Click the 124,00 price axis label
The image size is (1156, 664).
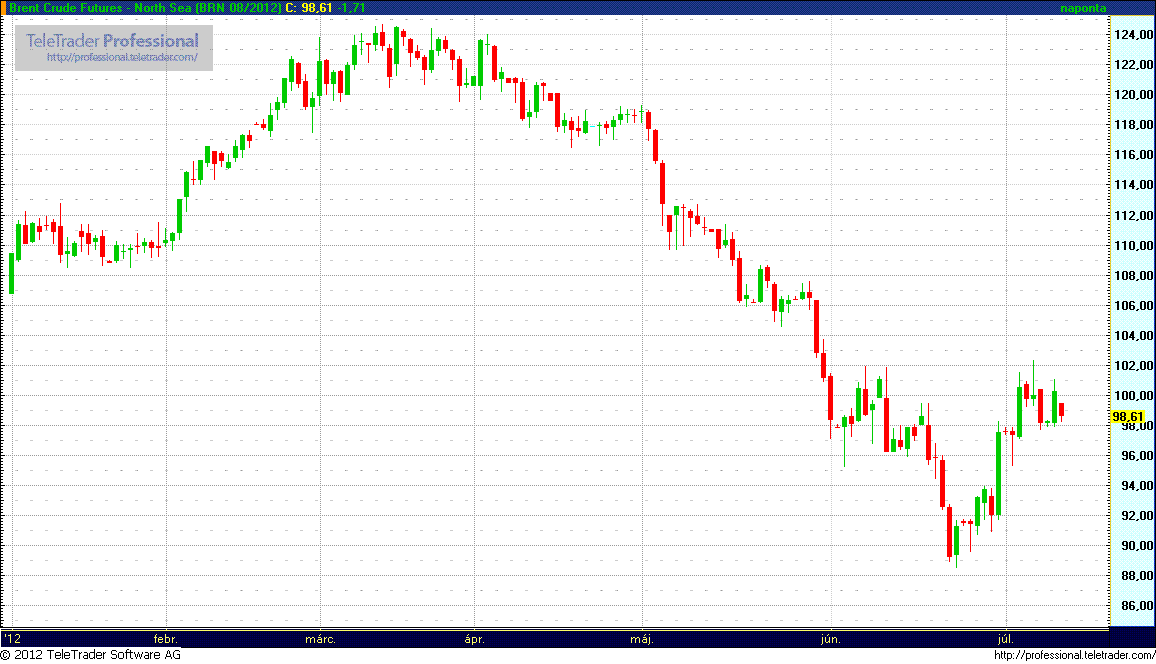point(1133,35)
